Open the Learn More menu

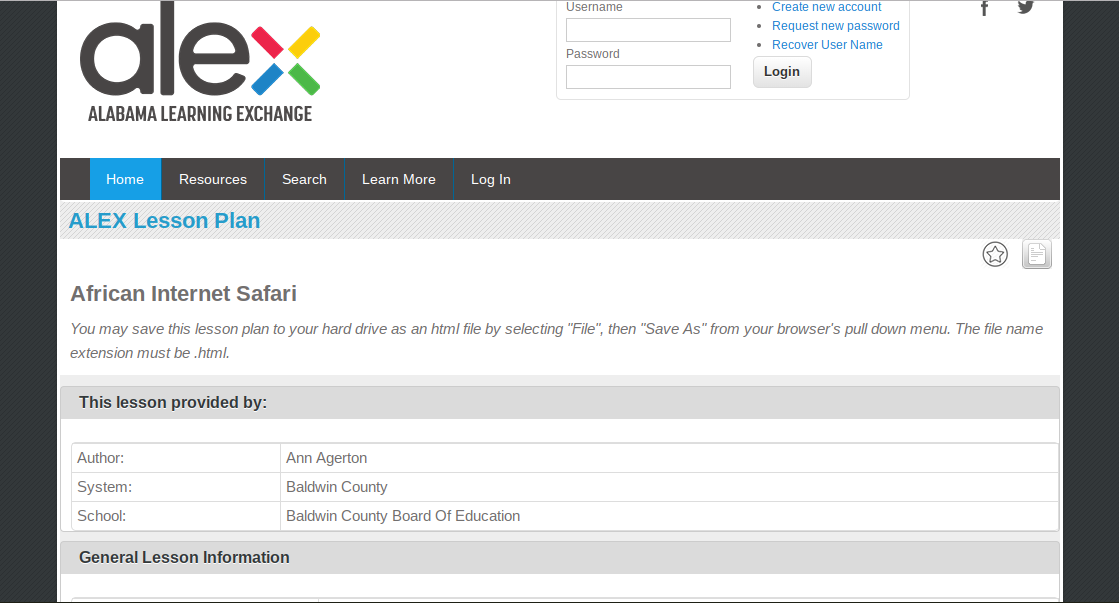399,180
